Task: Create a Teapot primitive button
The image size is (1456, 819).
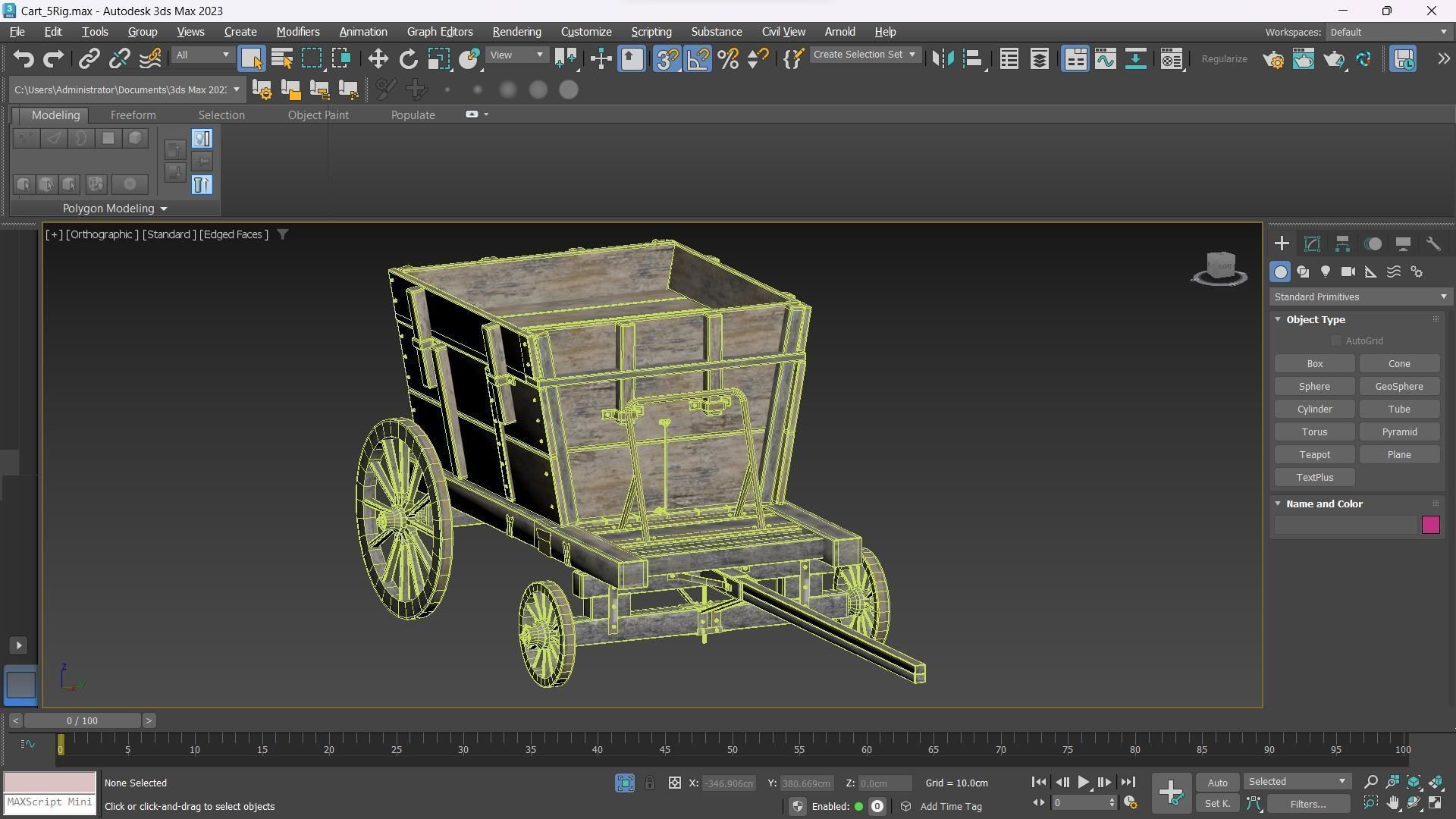Action: tap(1314, 454)
